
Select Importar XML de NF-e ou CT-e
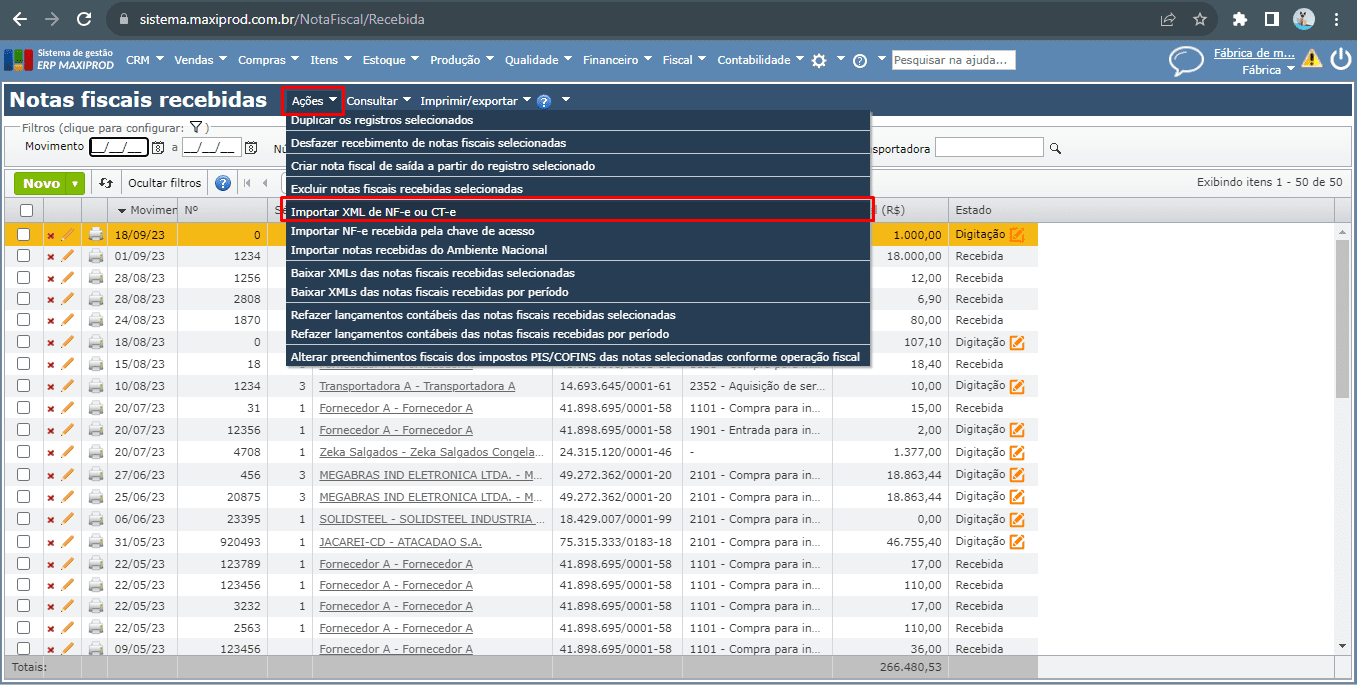click(x=373, y=212)
